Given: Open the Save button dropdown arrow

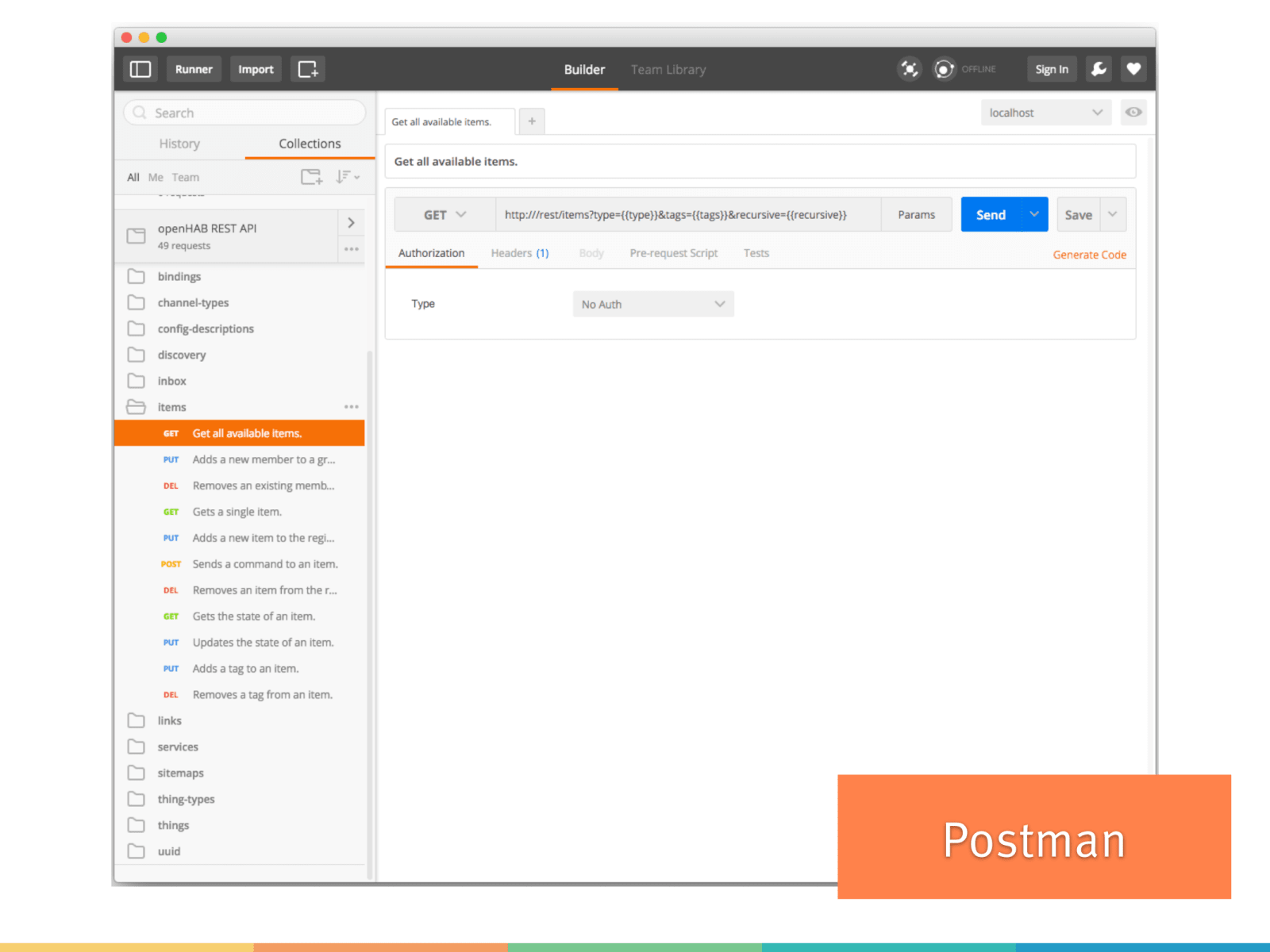Looking at the screenshot, I should 1113,214.
